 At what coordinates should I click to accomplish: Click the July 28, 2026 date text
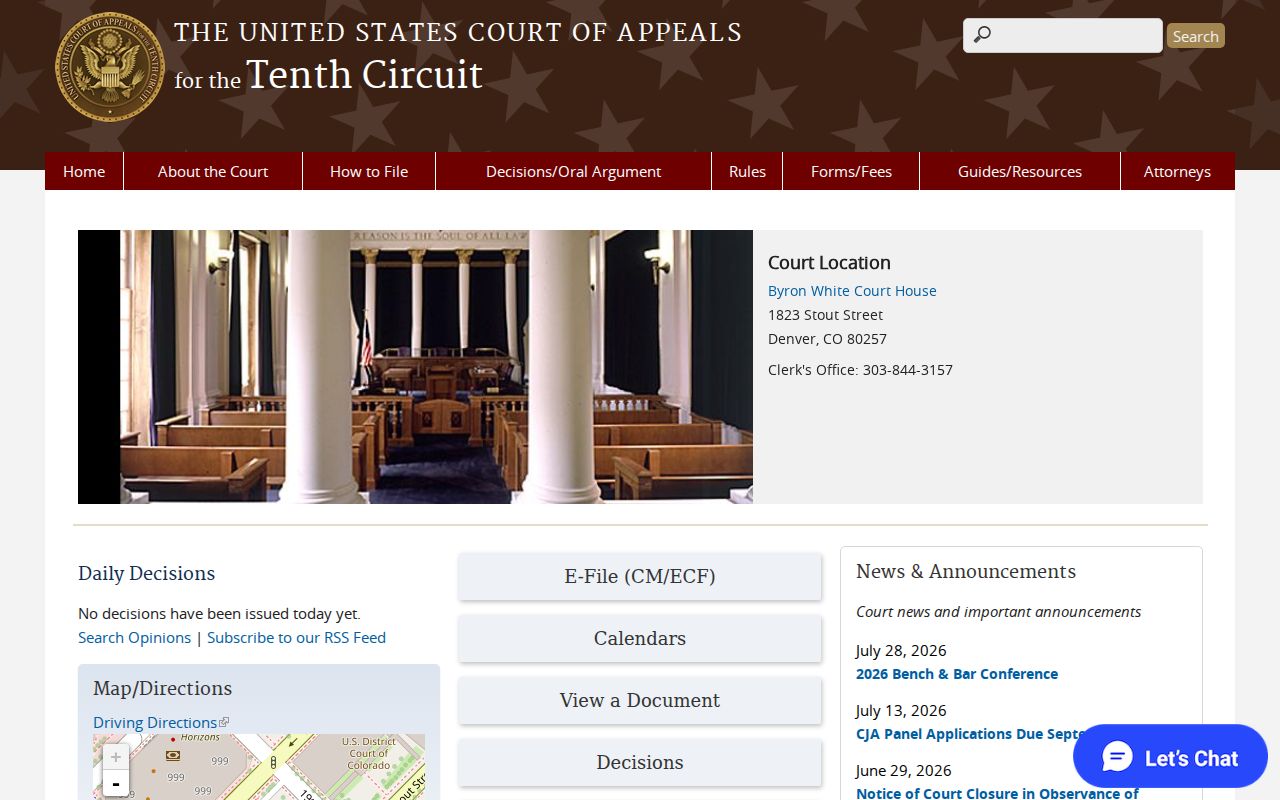901,650
